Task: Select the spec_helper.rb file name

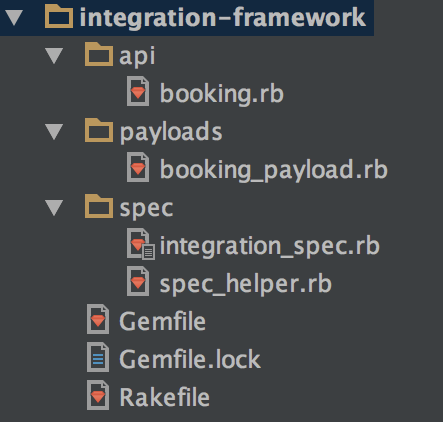Action: 246,284
